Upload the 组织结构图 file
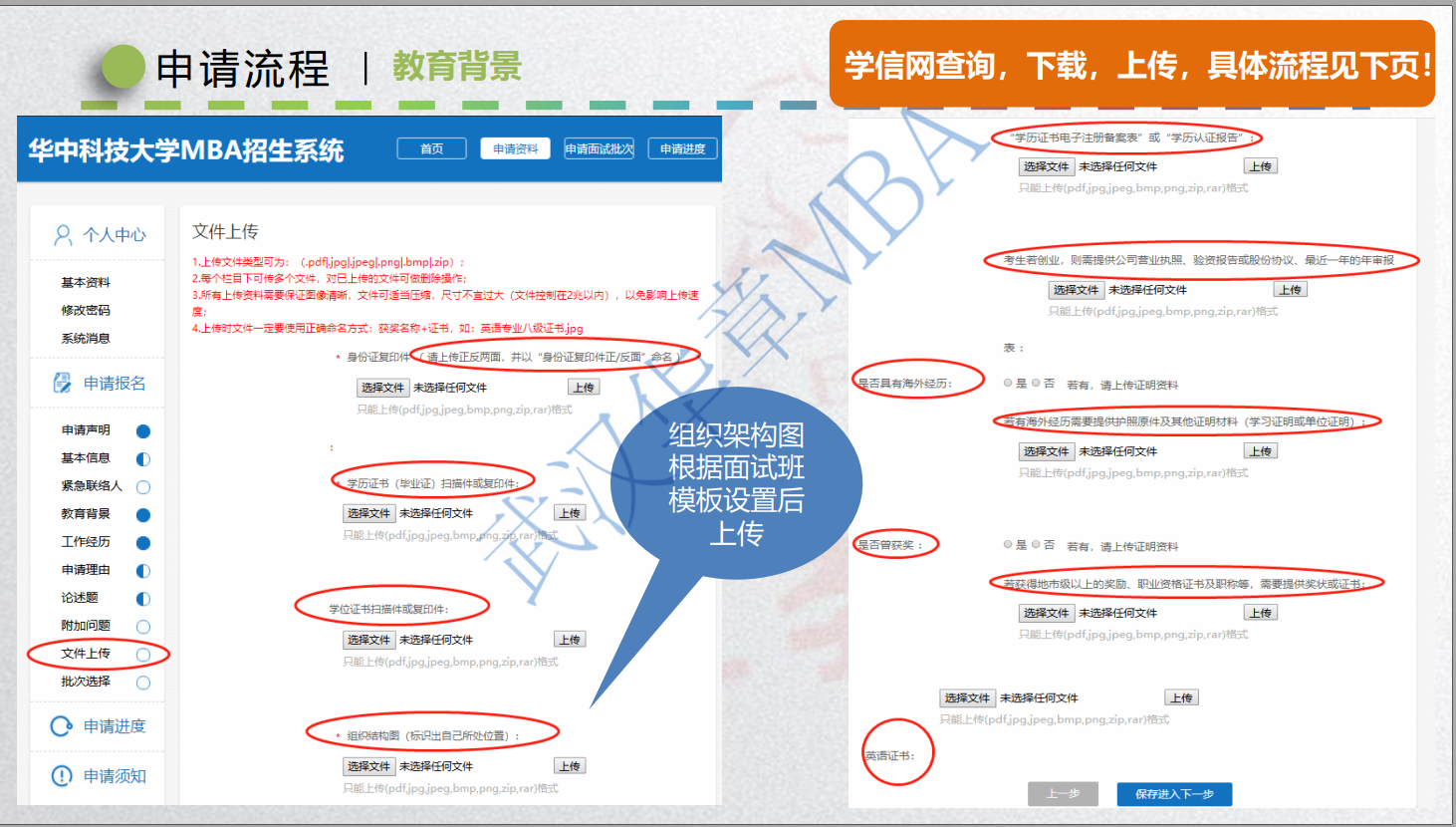Screen dimensions: 1456x827 pos(570,766)
